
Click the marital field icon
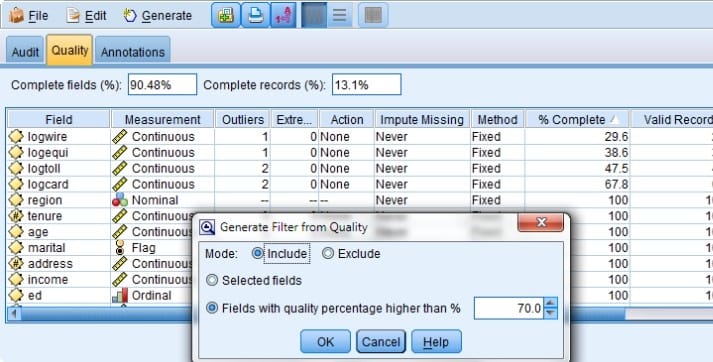pos(16,248)
